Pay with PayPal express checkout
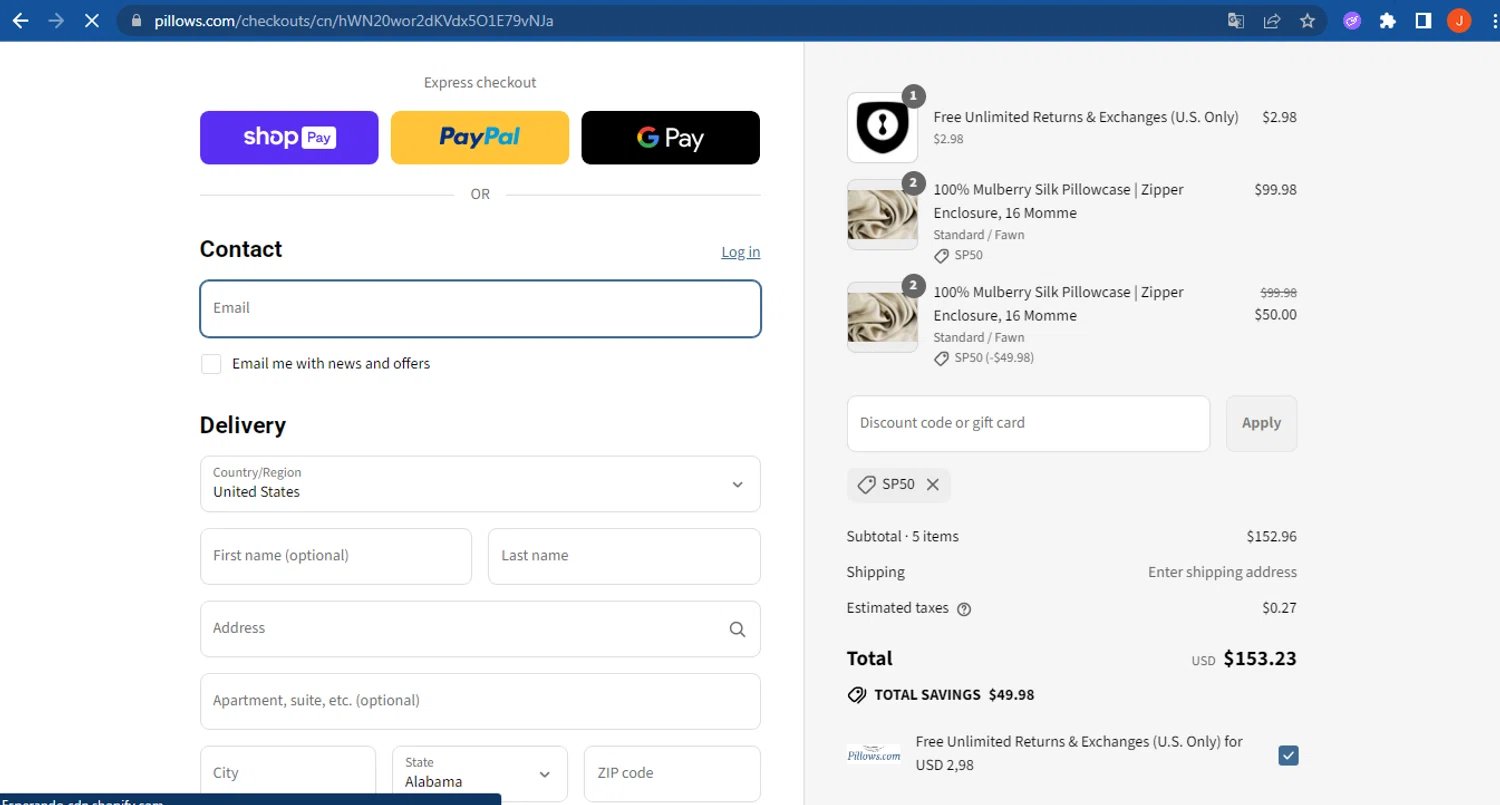Screen dimensions: 1500x805 click(x=480, y=137)
